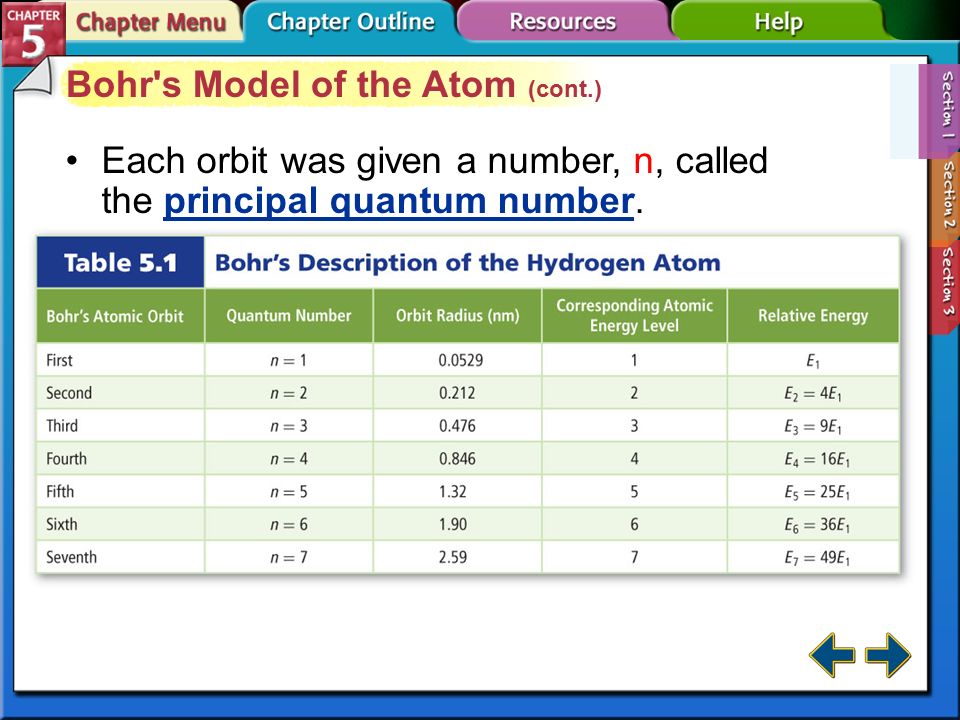Image resolution: width=960 pixels, height=720 pixels.
Task: Click the E4 = 16E1 cell
Action: (813, 459)
